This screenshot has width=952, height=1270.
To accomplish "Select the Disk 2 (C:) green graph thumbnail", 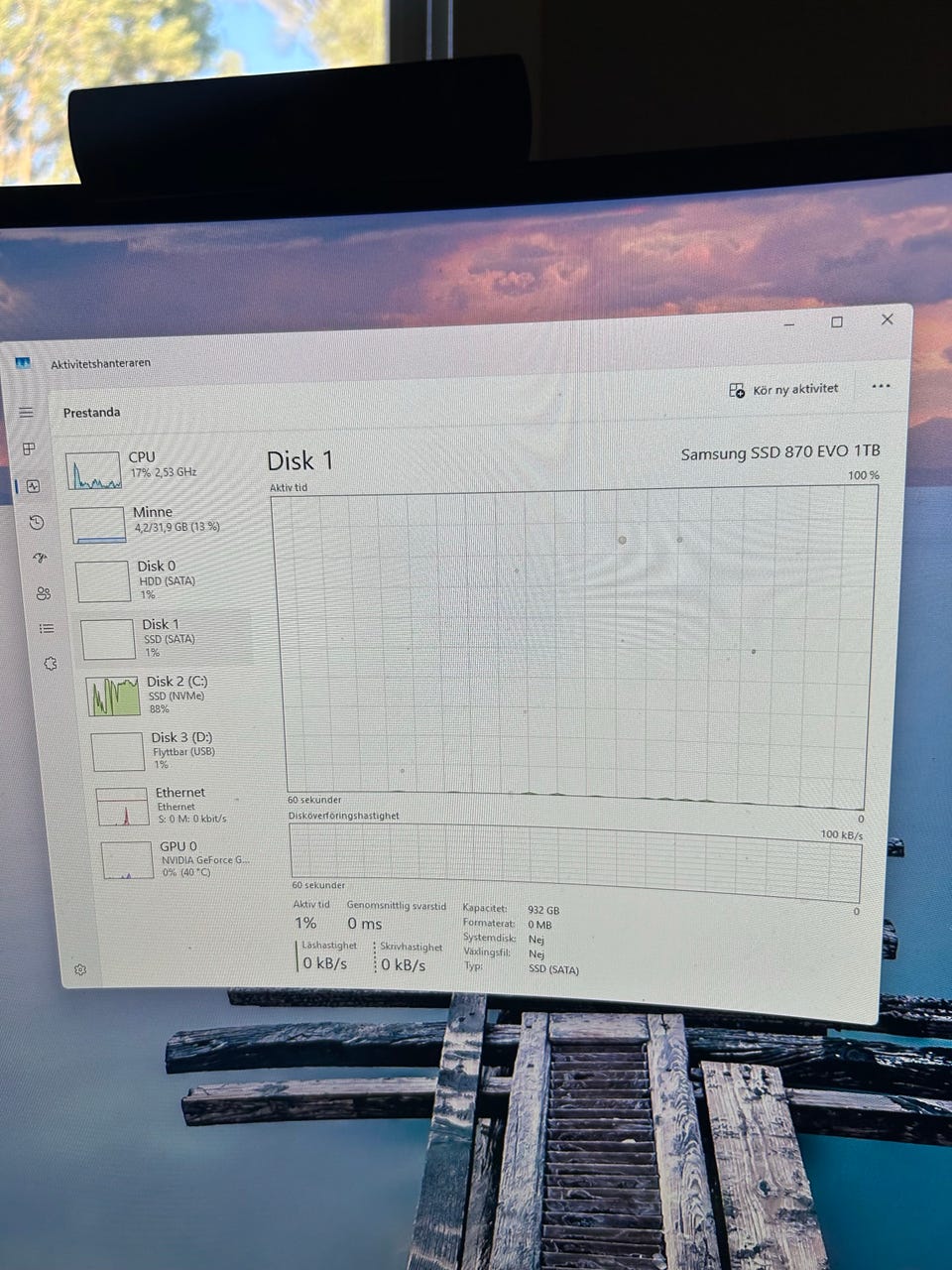I will (113, 697).
